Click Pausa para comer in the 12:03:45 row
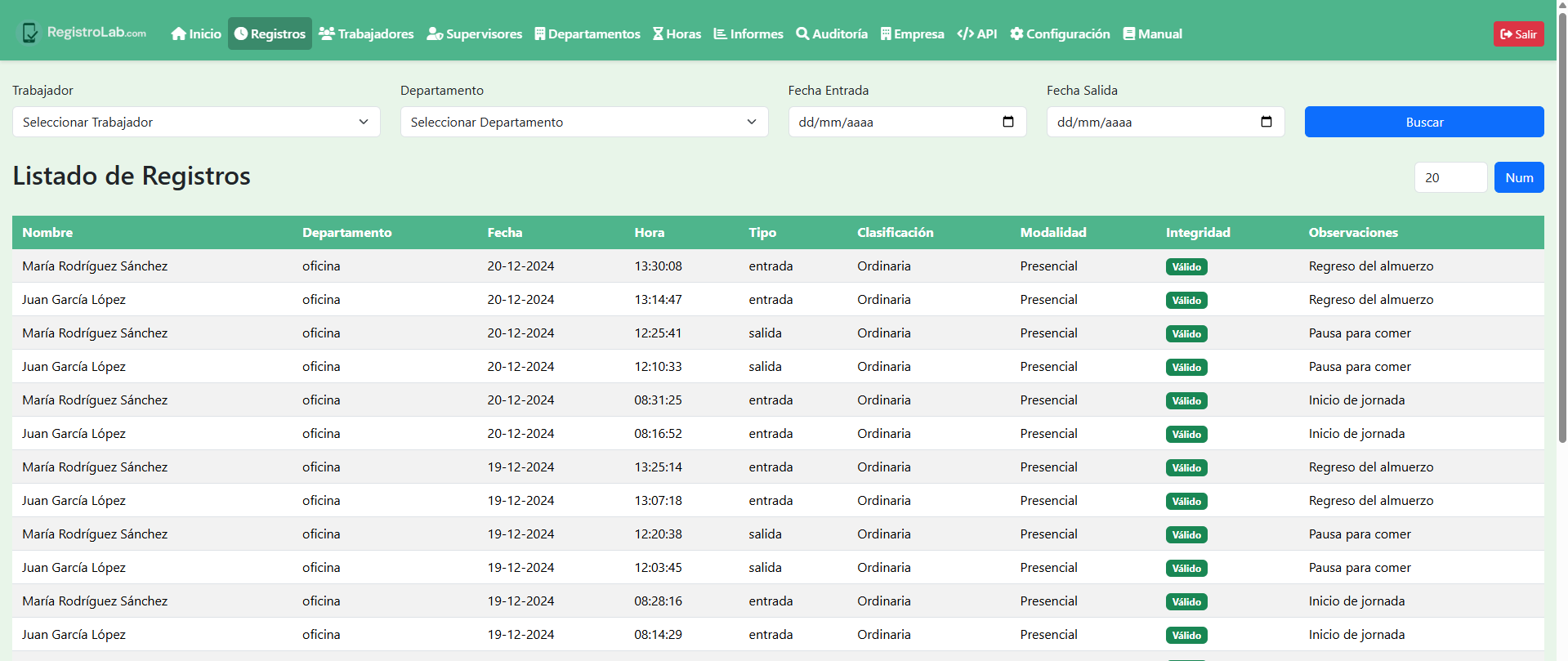Screen dimensions: 1568x661 1360,567
